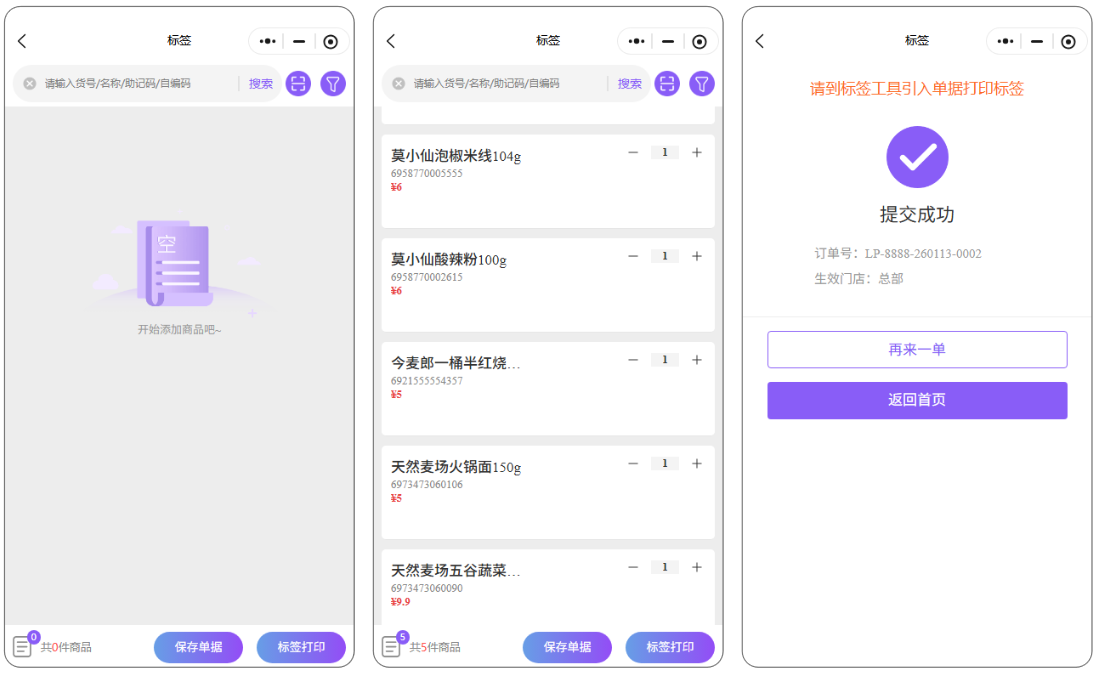Decrease quantity of 天然麦场五谷蔬菜

[633, 567]
